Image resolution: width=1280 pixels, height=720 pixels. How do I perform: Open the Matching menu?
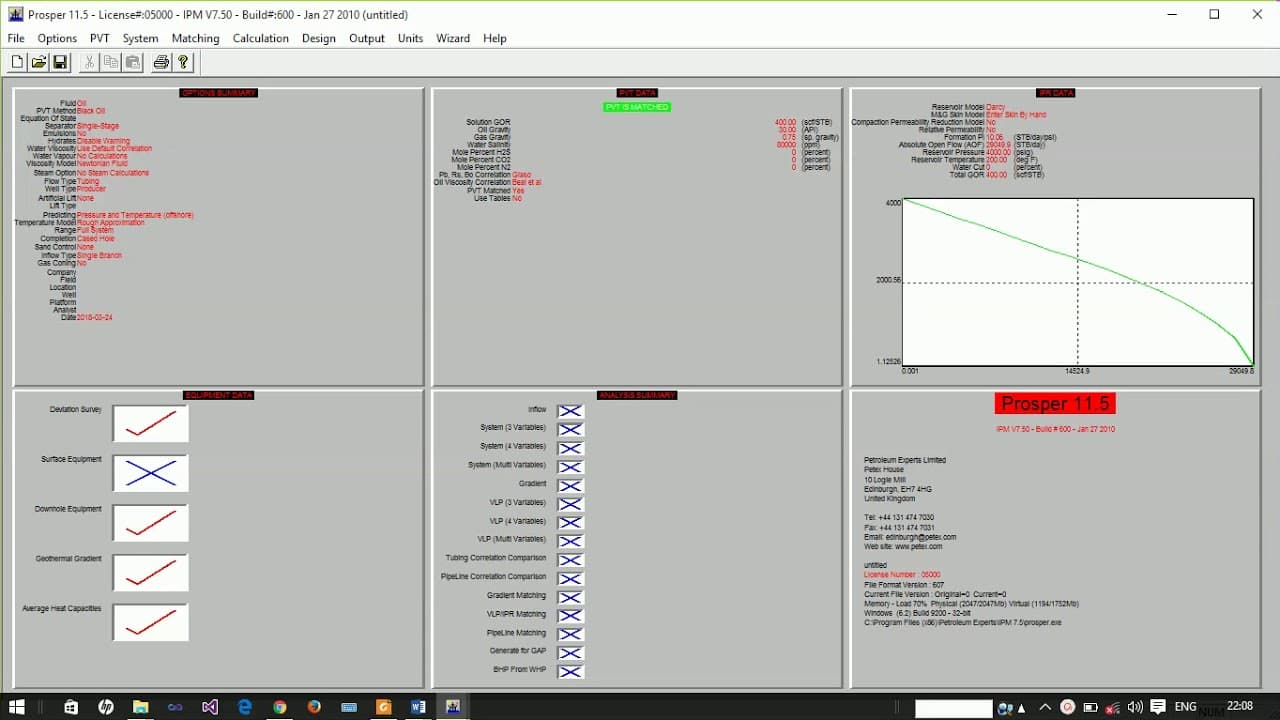[x=196, y=38]
